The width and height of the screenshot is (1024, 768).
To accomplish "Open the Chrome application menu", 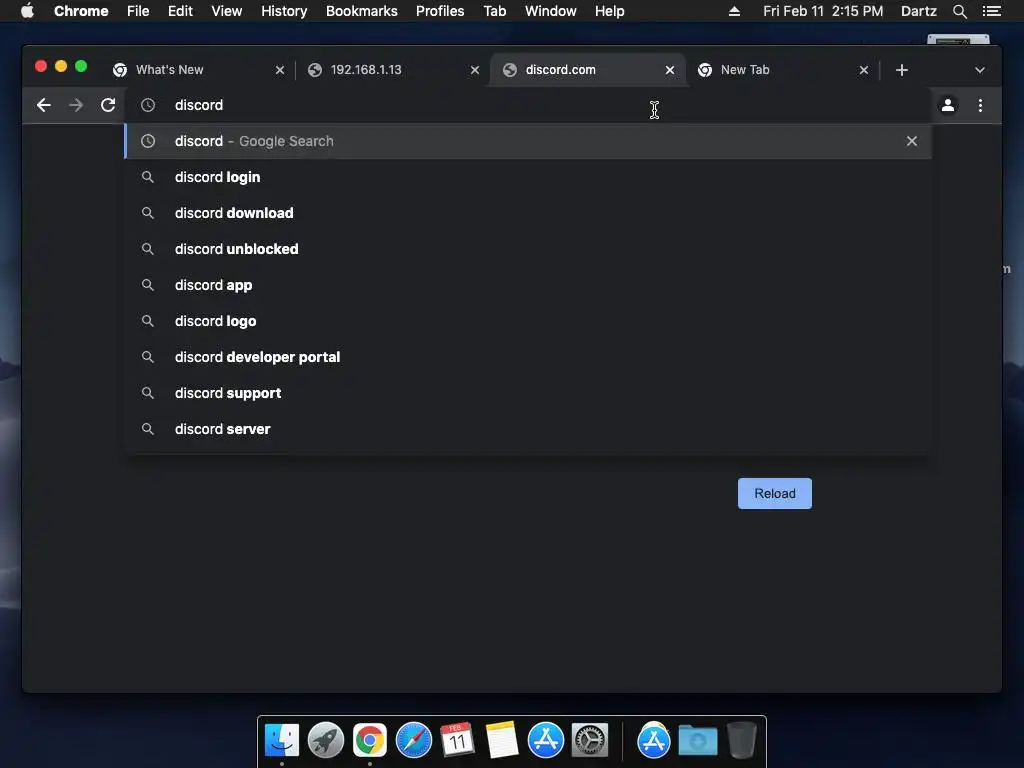I will click(81, 11).
